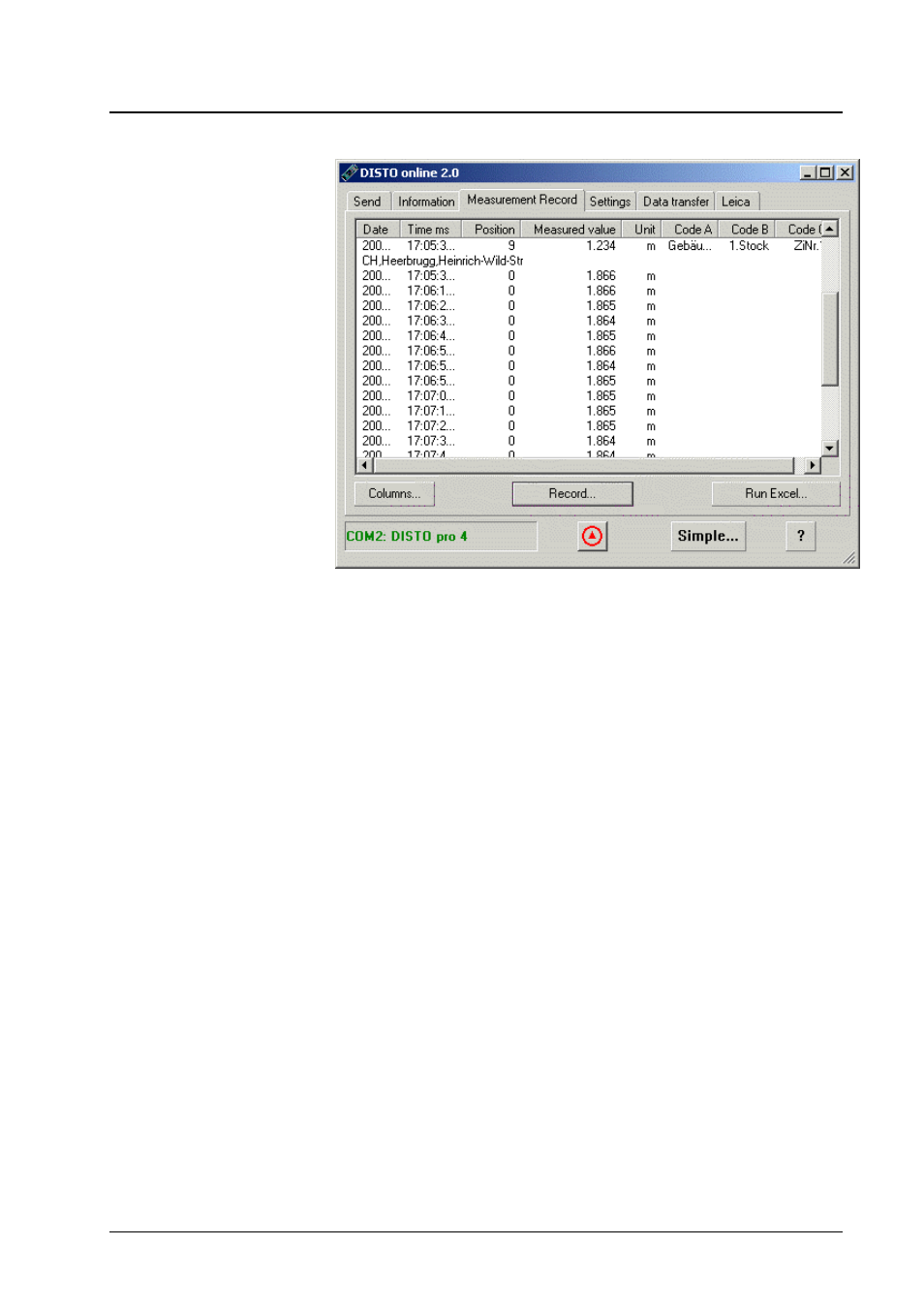
Task: Select the row timed 17:07:1...
Action: pos(589,411)
